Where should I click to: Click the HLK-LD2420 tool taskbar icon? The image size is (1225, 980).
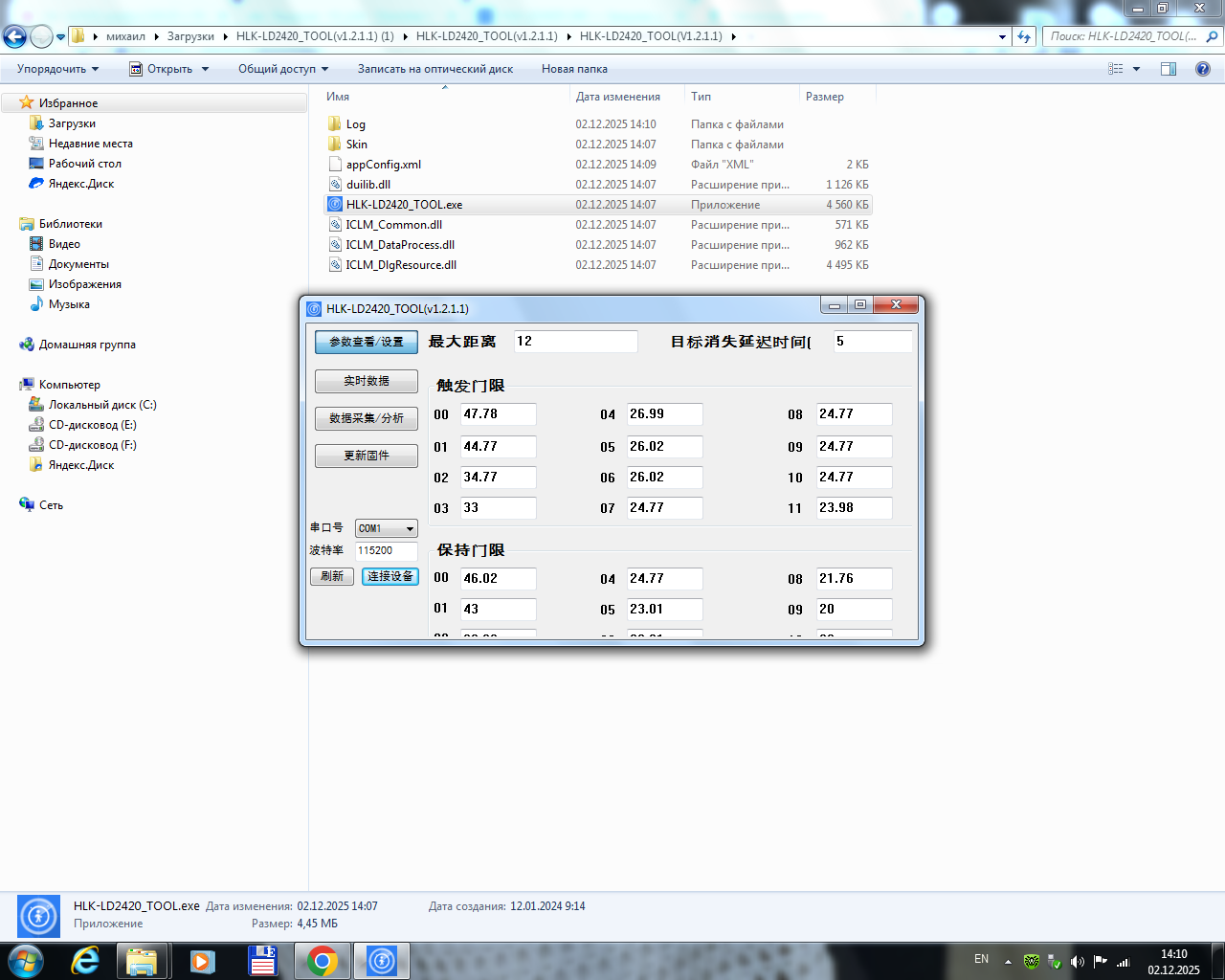coord(382,961)
